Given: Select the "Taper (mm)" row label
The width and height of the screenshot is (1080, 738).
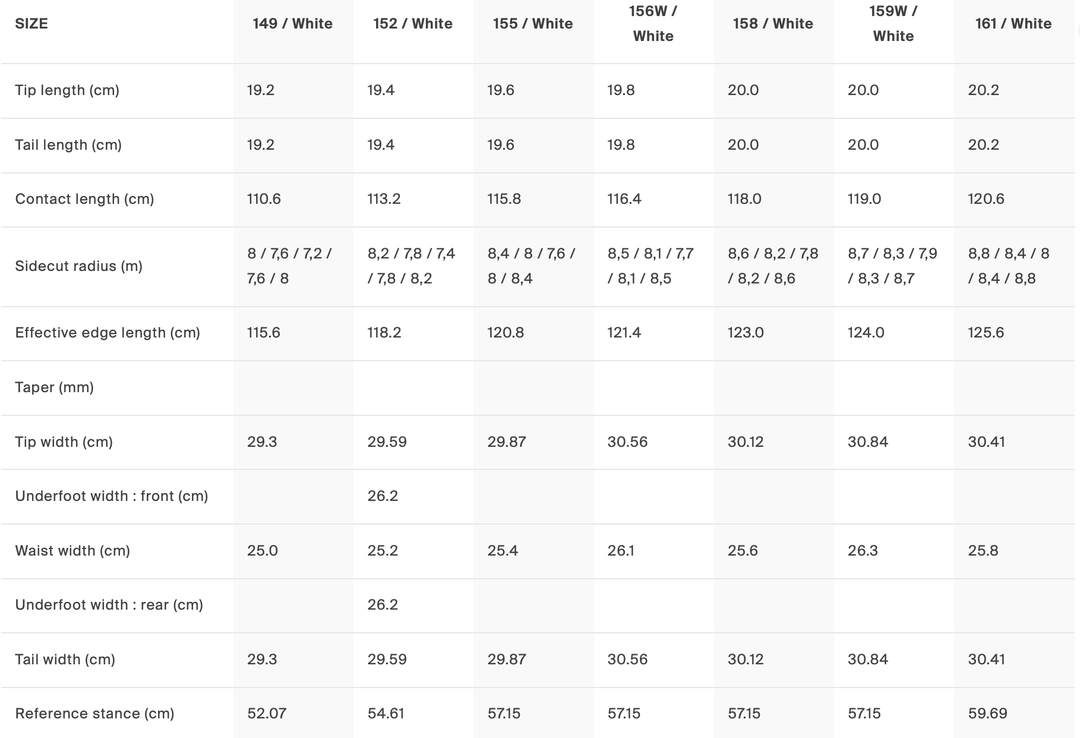Looking at the screenshot, I should (x=54, y=387).
